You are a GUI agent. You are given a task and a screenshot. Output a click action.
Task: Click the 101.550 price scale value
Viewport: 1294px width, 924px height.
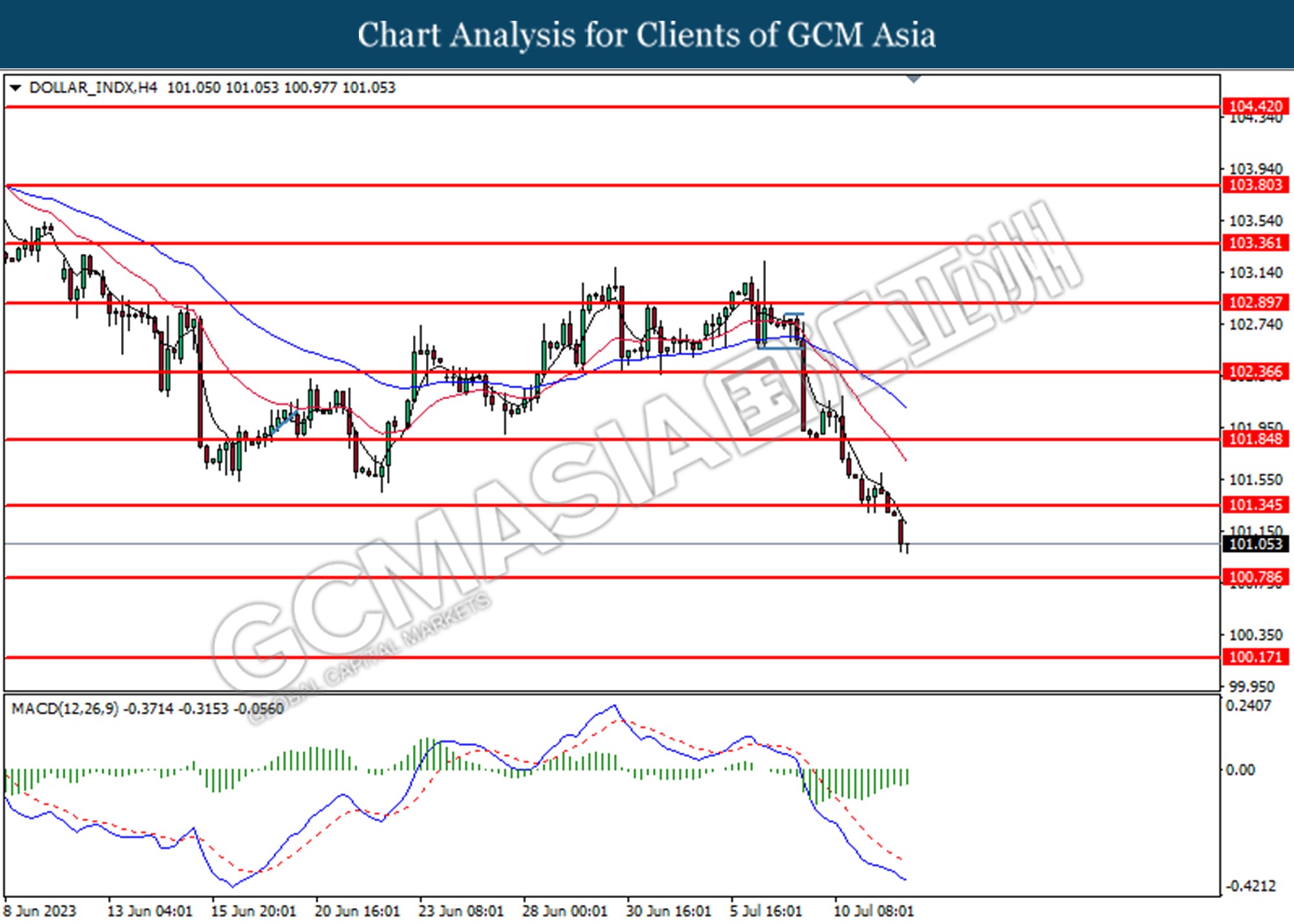pos(1255,480)
